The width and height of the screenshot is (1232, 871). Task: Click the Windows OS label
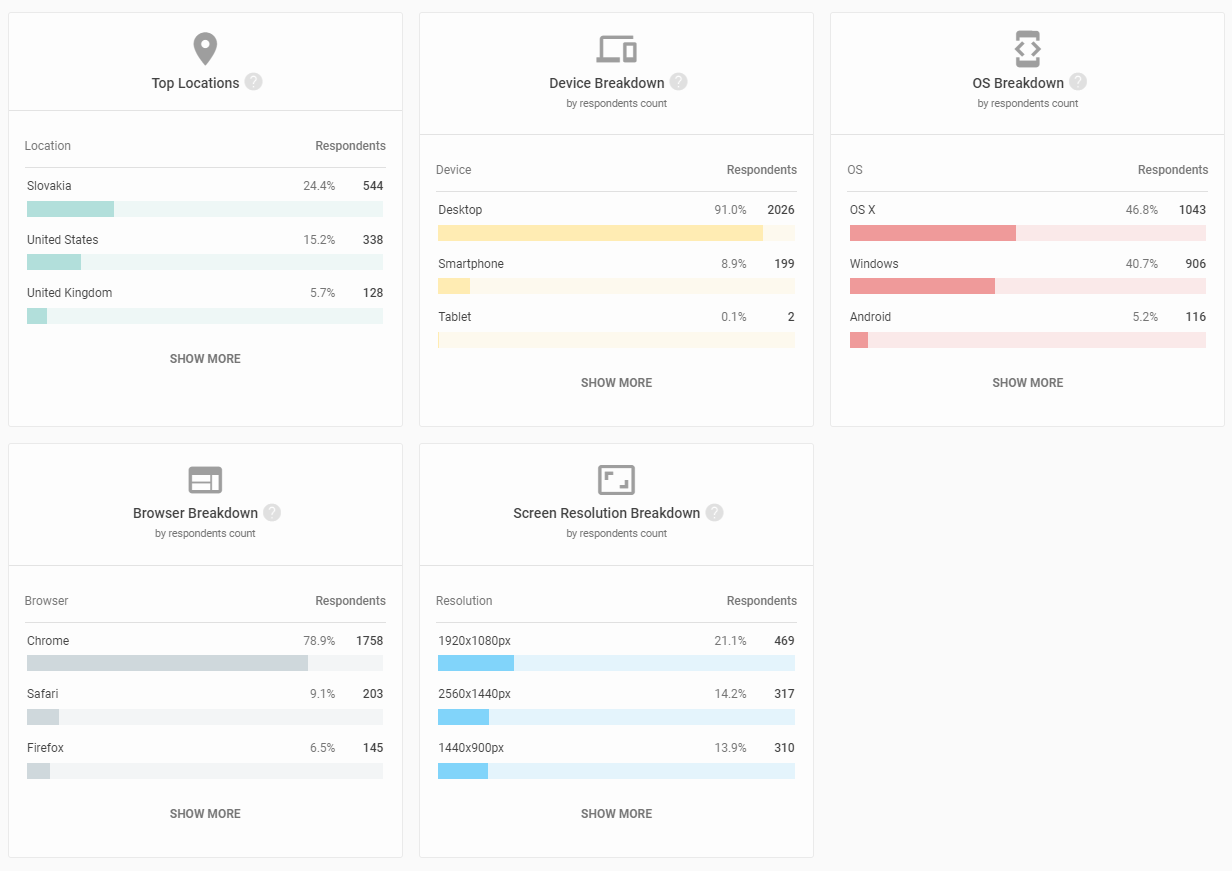coord(874,264)
